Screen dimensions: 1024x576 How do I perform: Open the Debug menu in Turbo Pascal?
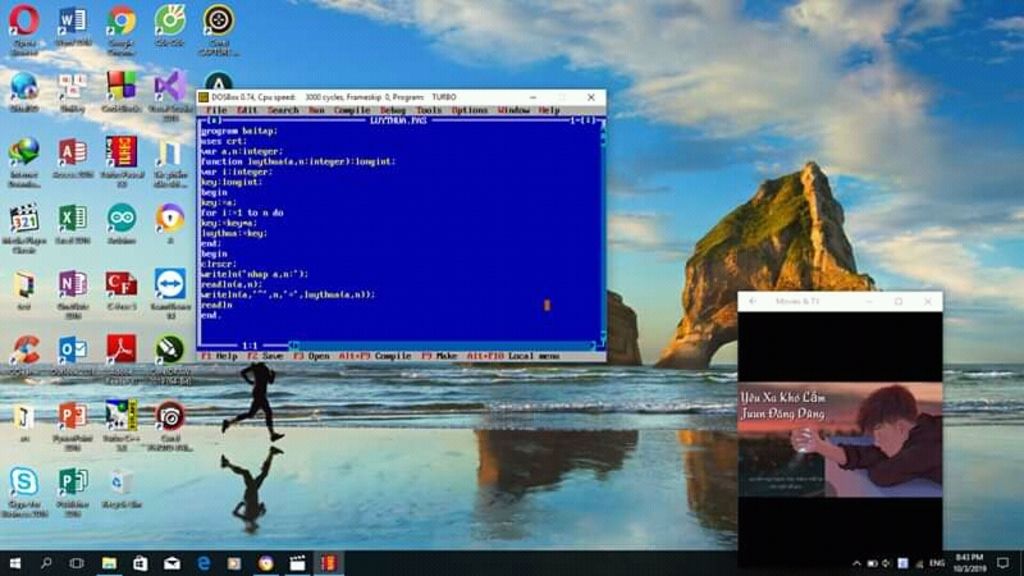[393, 110]
